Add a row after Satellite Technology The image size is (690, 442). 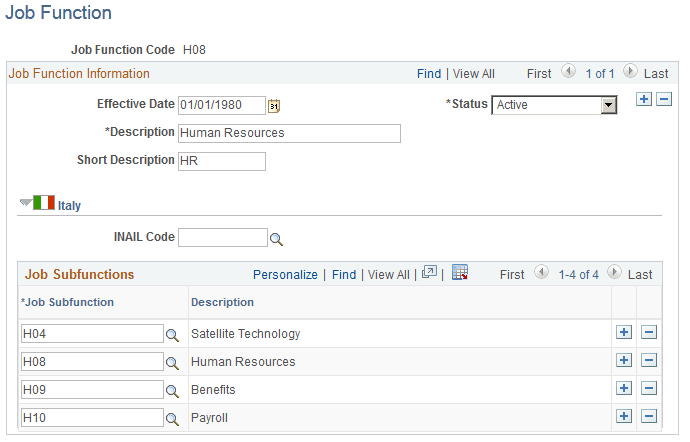pos(624,333)
